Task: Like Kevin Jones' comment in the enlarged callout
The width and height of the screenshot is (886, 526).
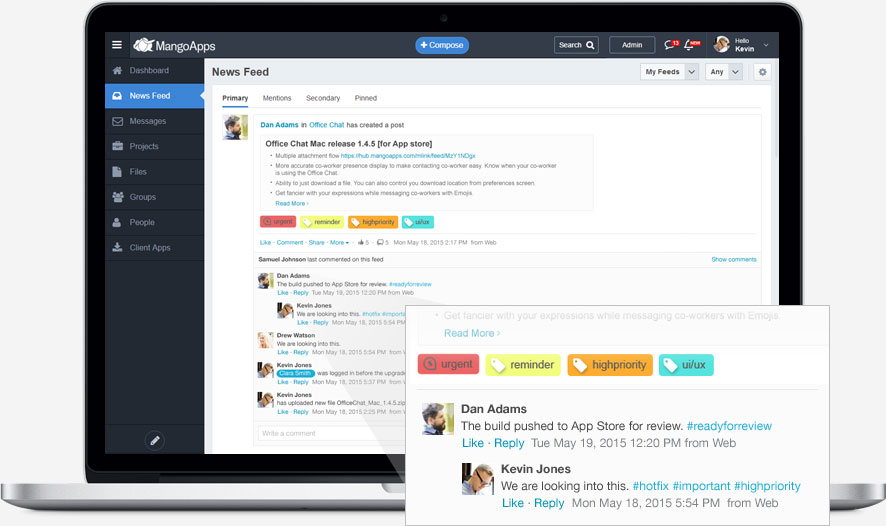Action: coord(513,503)
